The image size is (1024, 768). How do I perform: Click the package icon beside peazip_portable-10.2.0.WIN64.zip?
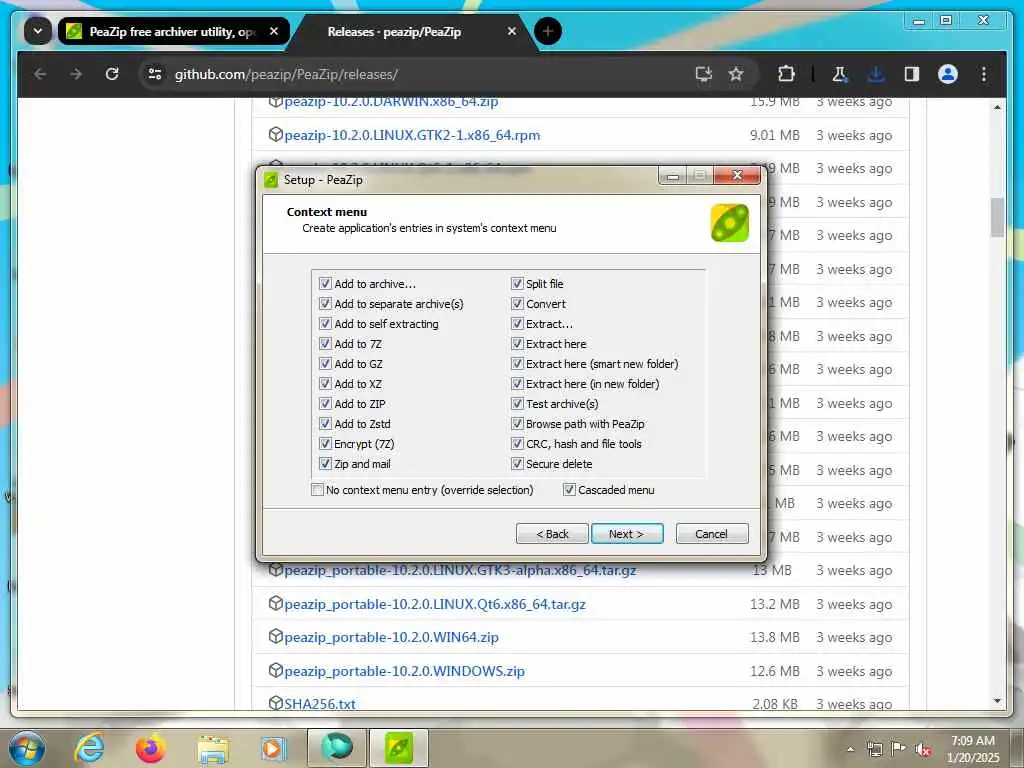276,636
